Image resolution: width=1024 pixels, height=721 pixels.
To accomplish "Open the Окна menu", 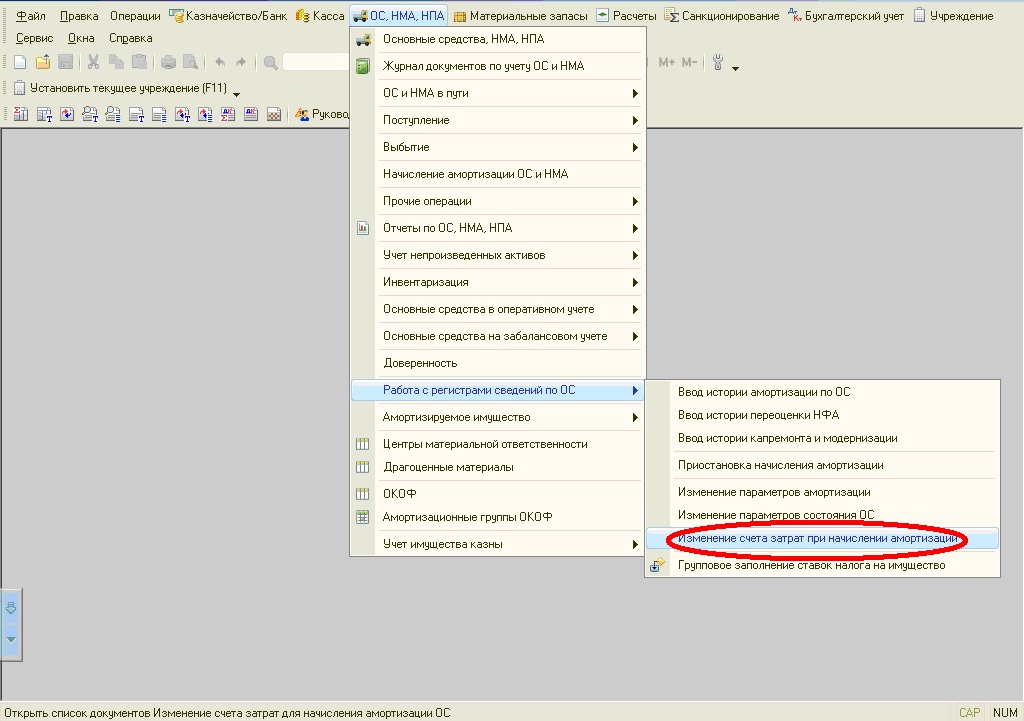I will click(81, 38).
